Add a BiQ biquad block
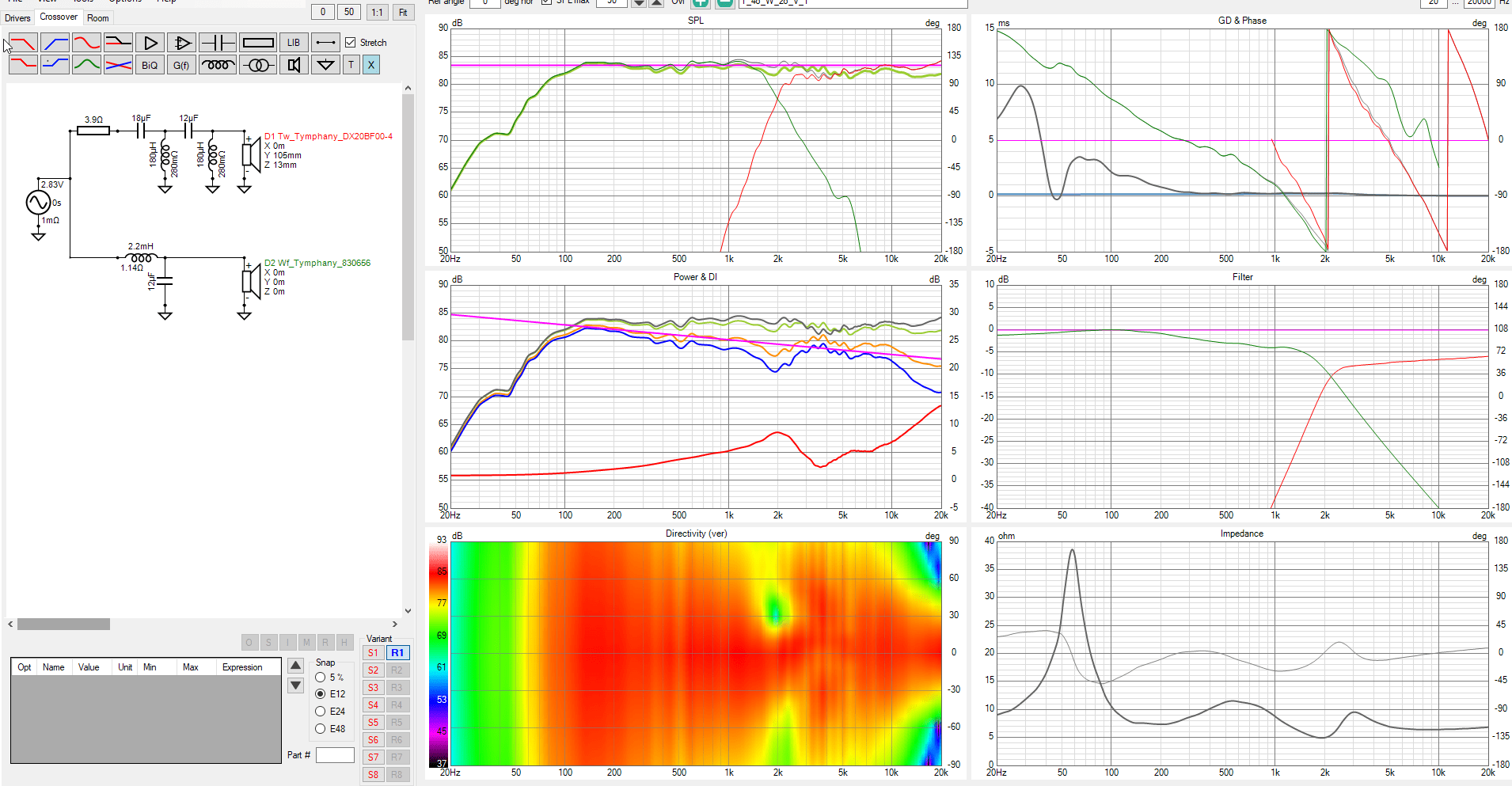 pos(150,65)
